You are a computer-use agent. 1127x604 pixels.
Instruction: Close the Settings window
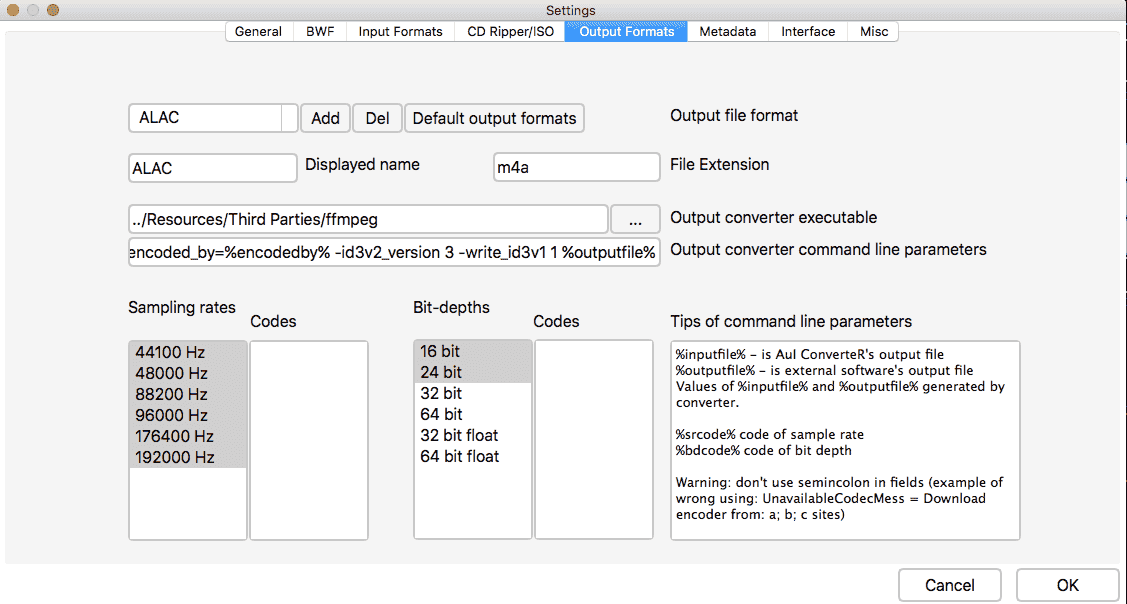pos(13,10)
